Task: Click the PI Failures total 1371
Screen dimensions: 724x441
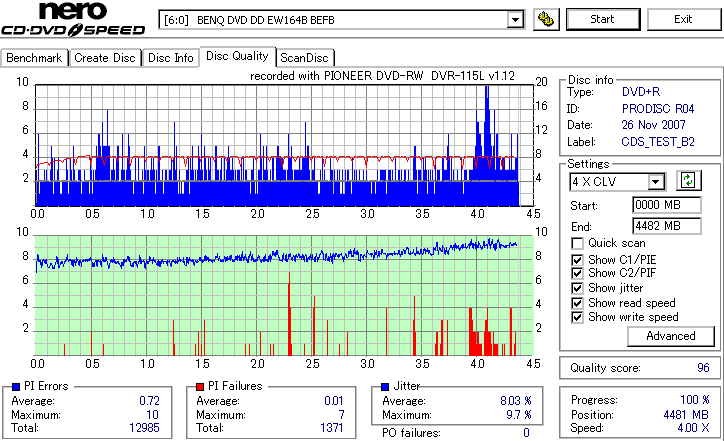Action: [332, 428]
